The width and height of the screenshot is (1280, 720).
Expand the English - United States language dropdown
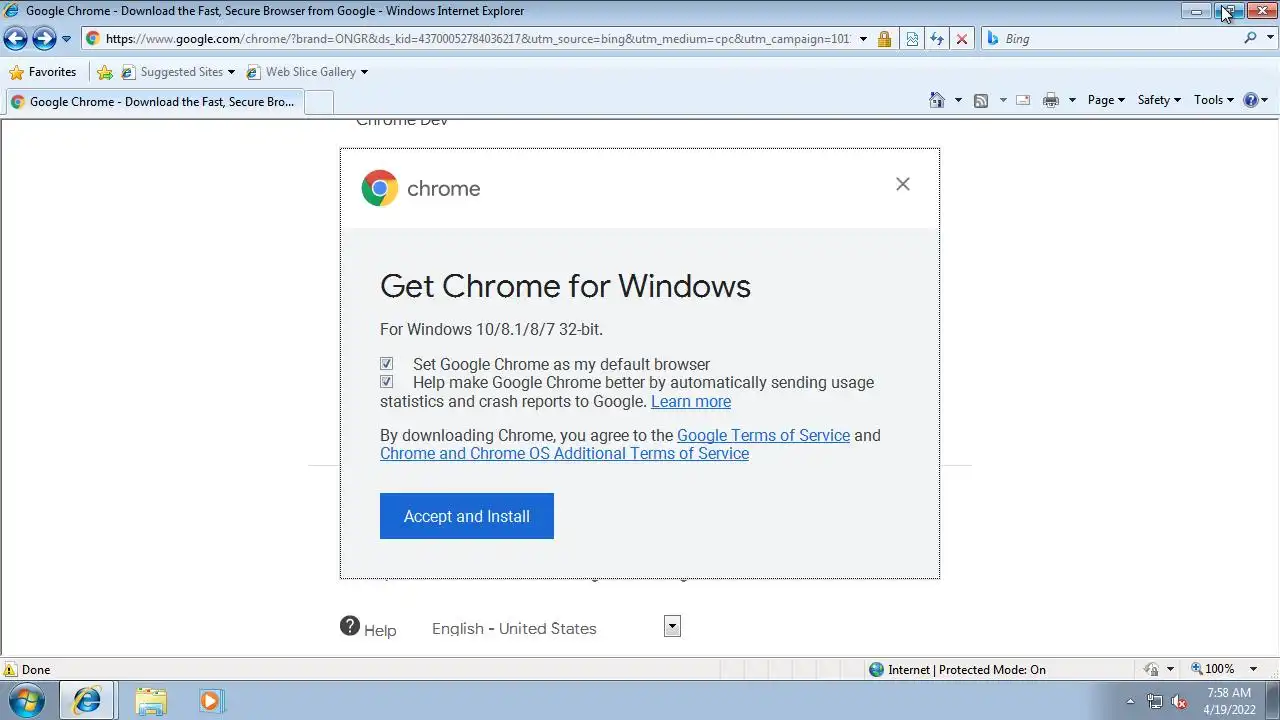(x=672, y=626)
